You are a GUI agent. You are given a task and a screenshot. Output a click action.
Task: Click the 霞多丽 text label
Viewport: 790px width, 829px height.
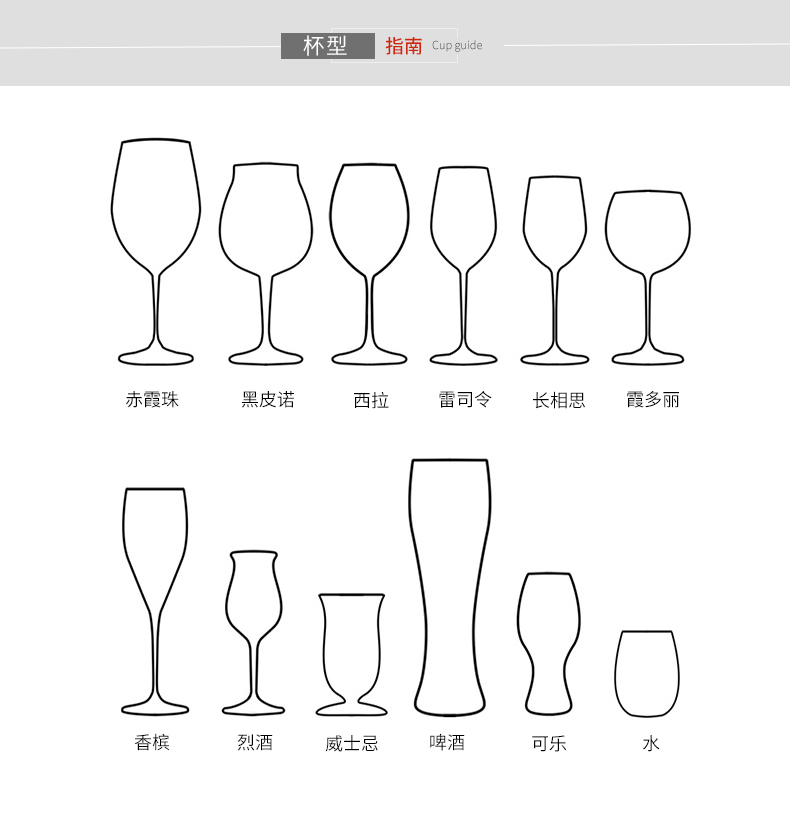(653, 400)
